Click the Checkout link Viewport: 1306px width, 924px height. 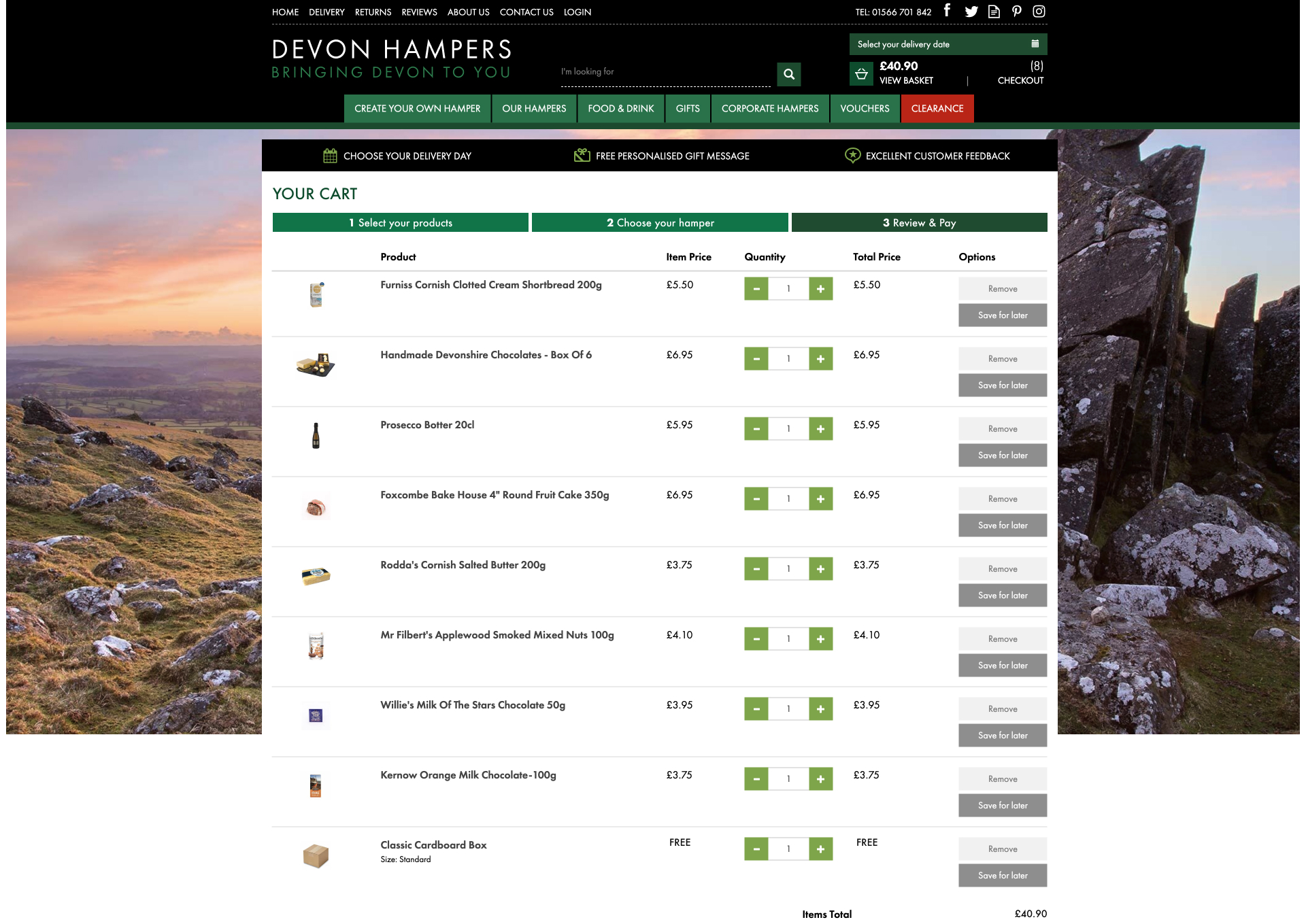pos(1020,80)
